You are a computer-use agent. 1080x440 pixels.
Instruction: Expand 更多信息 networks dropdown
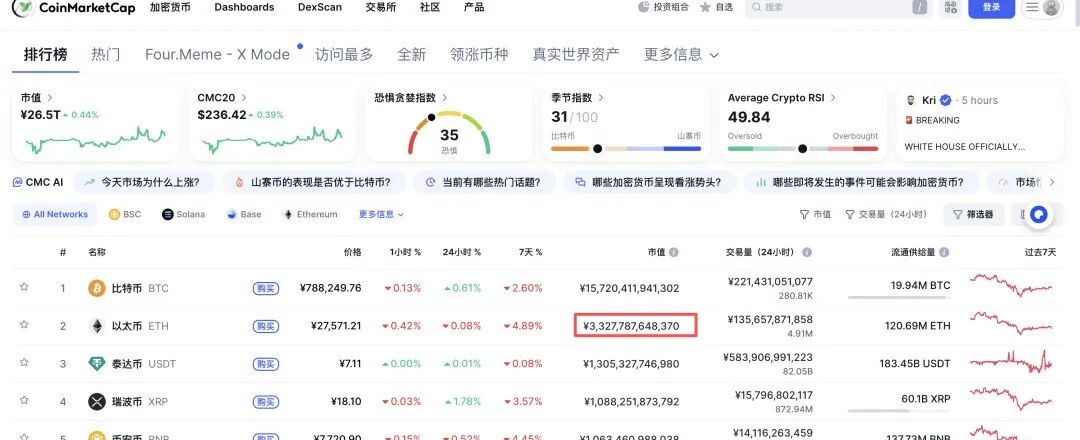[x=381, y=214]
